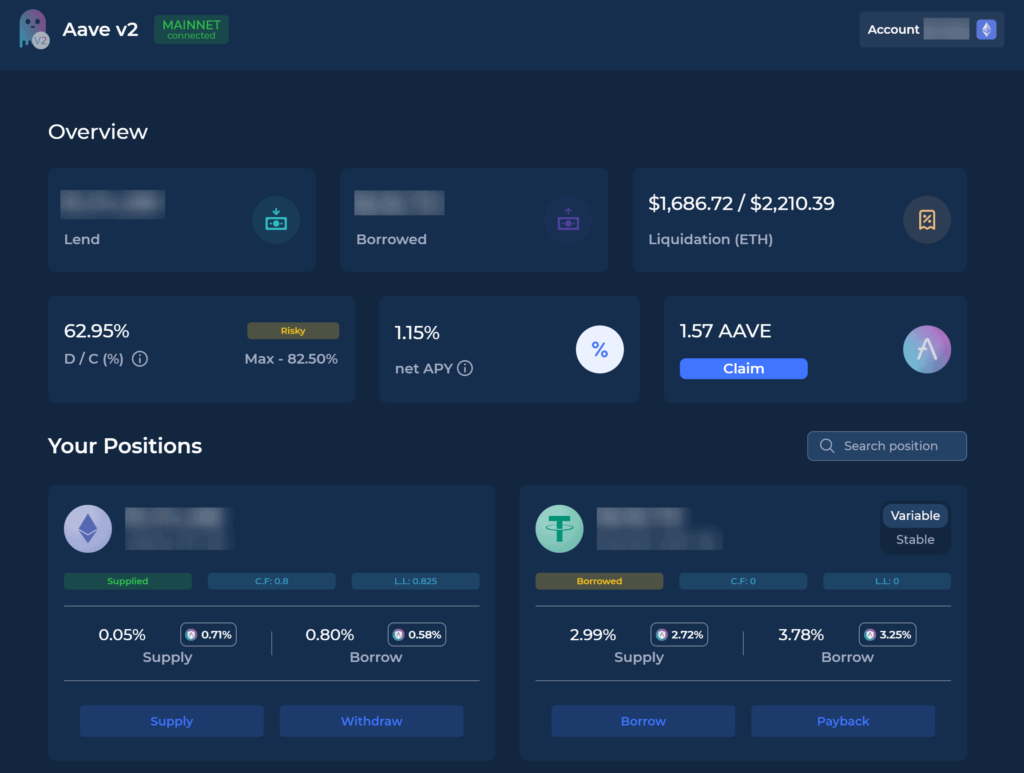This screenshot has width=1024, height=773.
Task: Click the 3.78% borrow rate
Action: tap(801, 635)
